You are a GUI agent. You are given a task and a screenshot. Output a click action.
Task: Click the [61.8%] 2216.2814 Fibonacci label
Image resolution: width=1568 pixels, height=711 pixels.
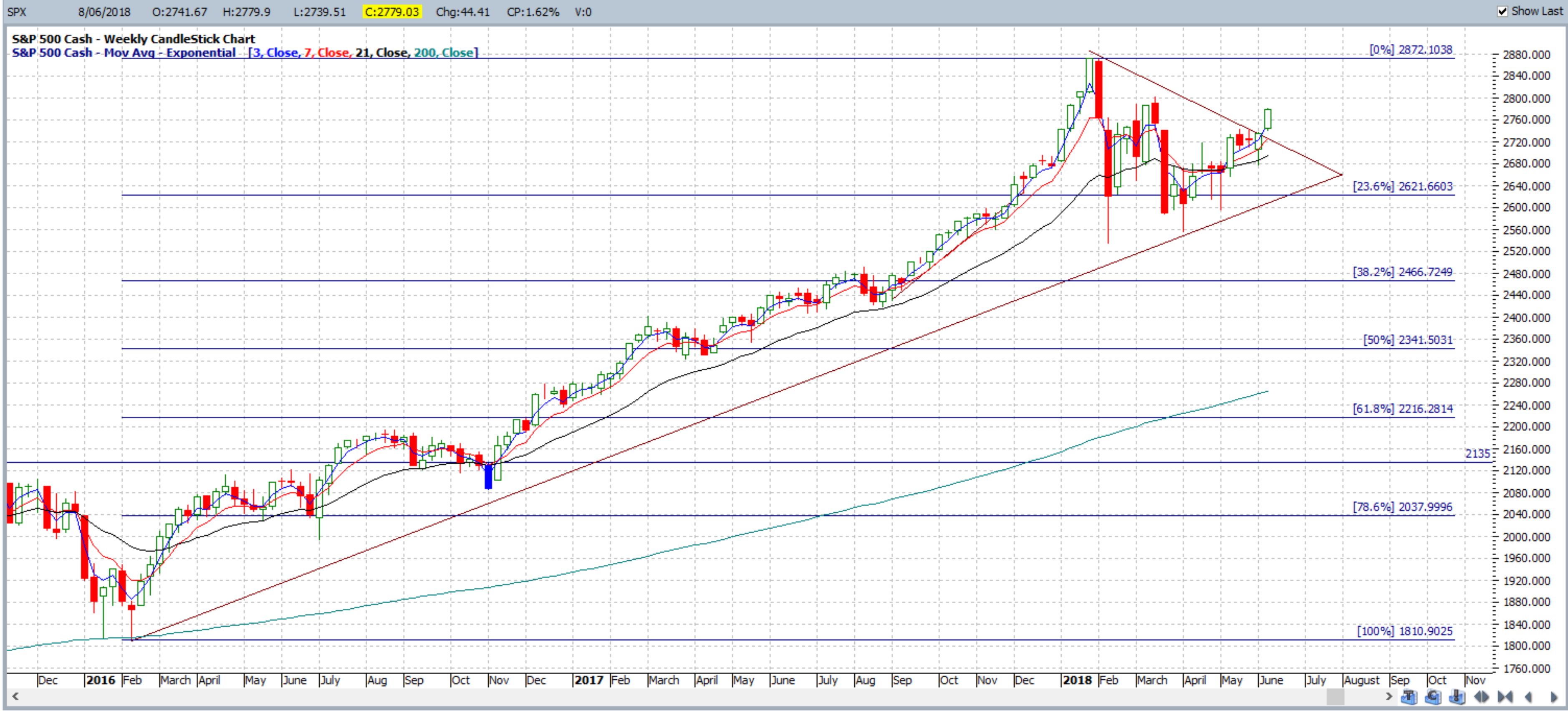(x=1402, y=408)
